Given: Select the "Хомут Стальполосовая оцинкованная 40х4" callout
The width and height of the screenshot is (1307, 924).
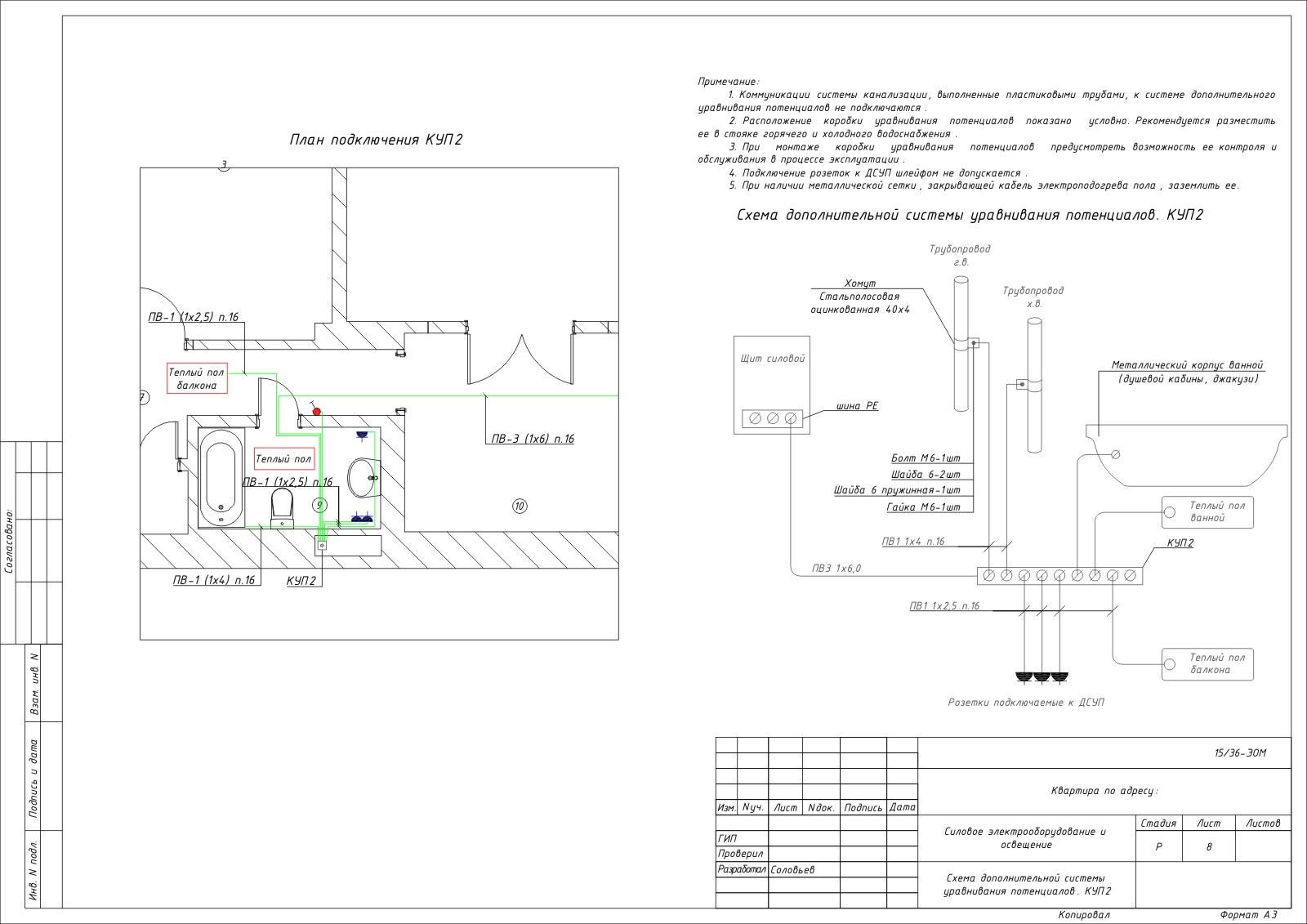Looking at the screenshot, I should pyautogui.click(x=860, y=297).
